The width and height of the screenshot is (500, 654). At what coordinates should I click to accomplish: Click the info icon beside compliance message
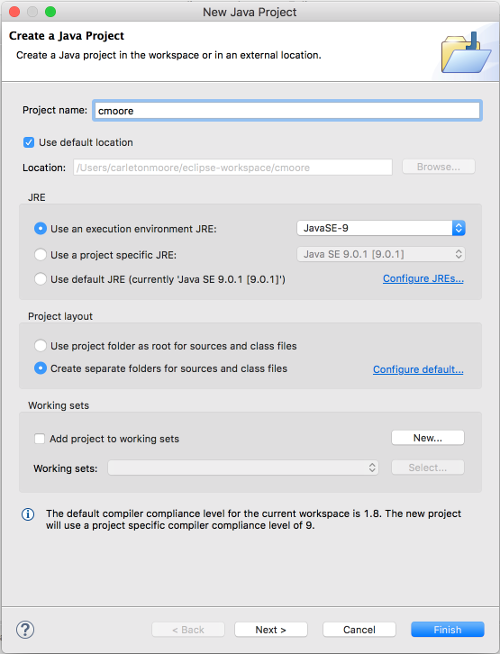pyautogui.click(x=28, y=514)
